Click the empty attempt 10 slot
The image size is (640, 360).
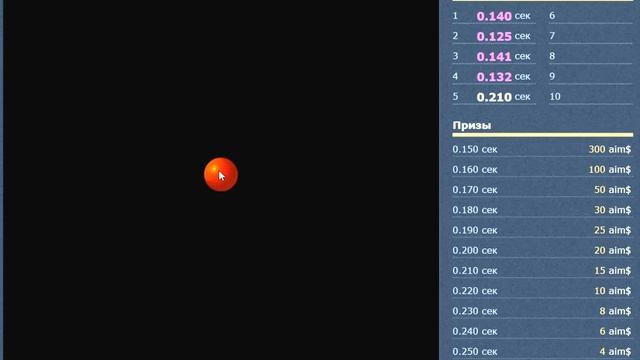(590, 97)
